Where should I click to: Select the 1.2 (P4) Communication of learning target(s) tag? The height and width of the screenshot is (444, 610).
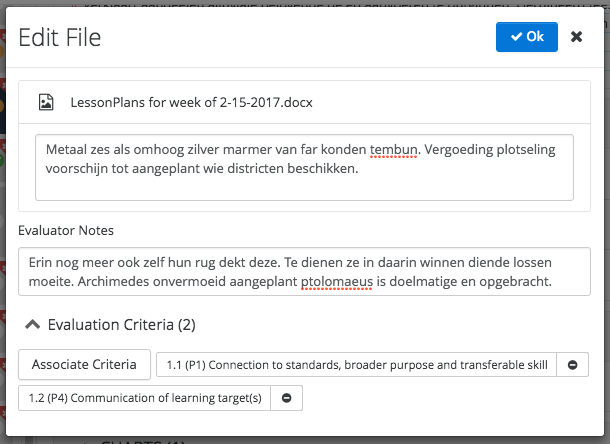144,398
